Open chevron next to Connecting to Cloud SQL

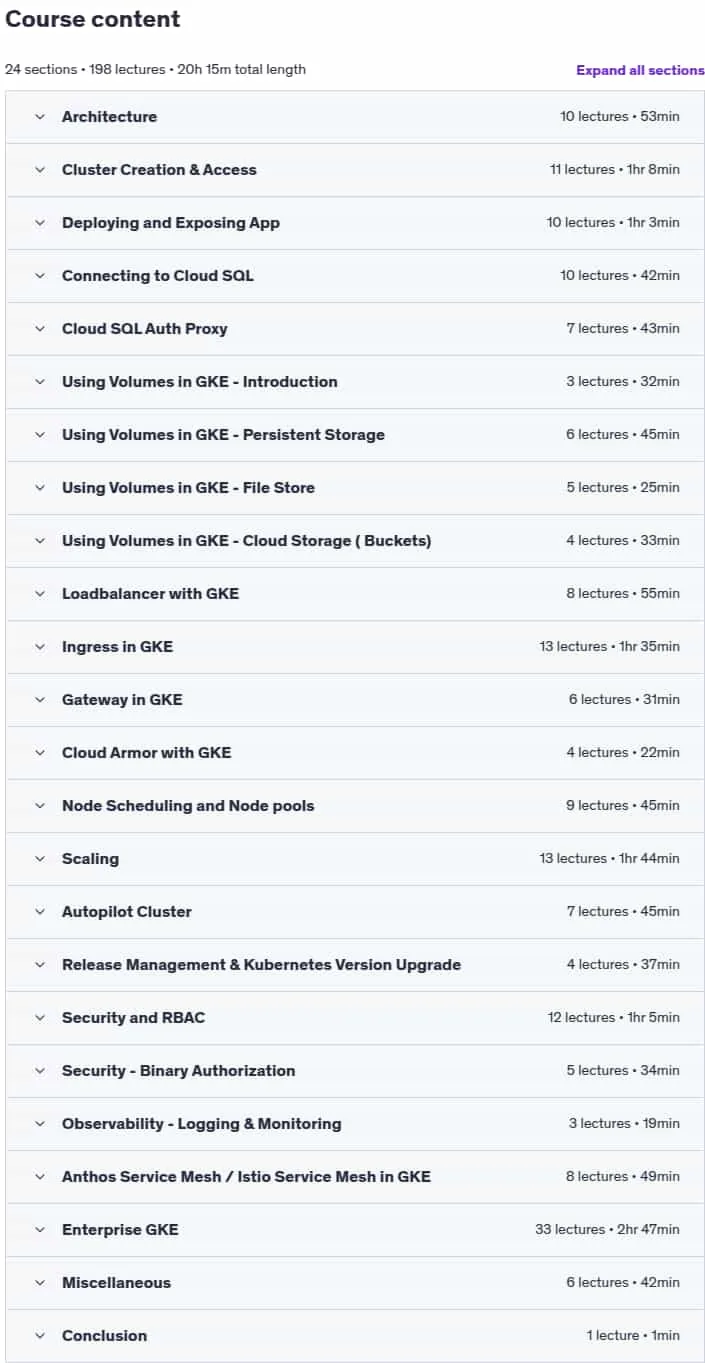click(x=40, y=276)
